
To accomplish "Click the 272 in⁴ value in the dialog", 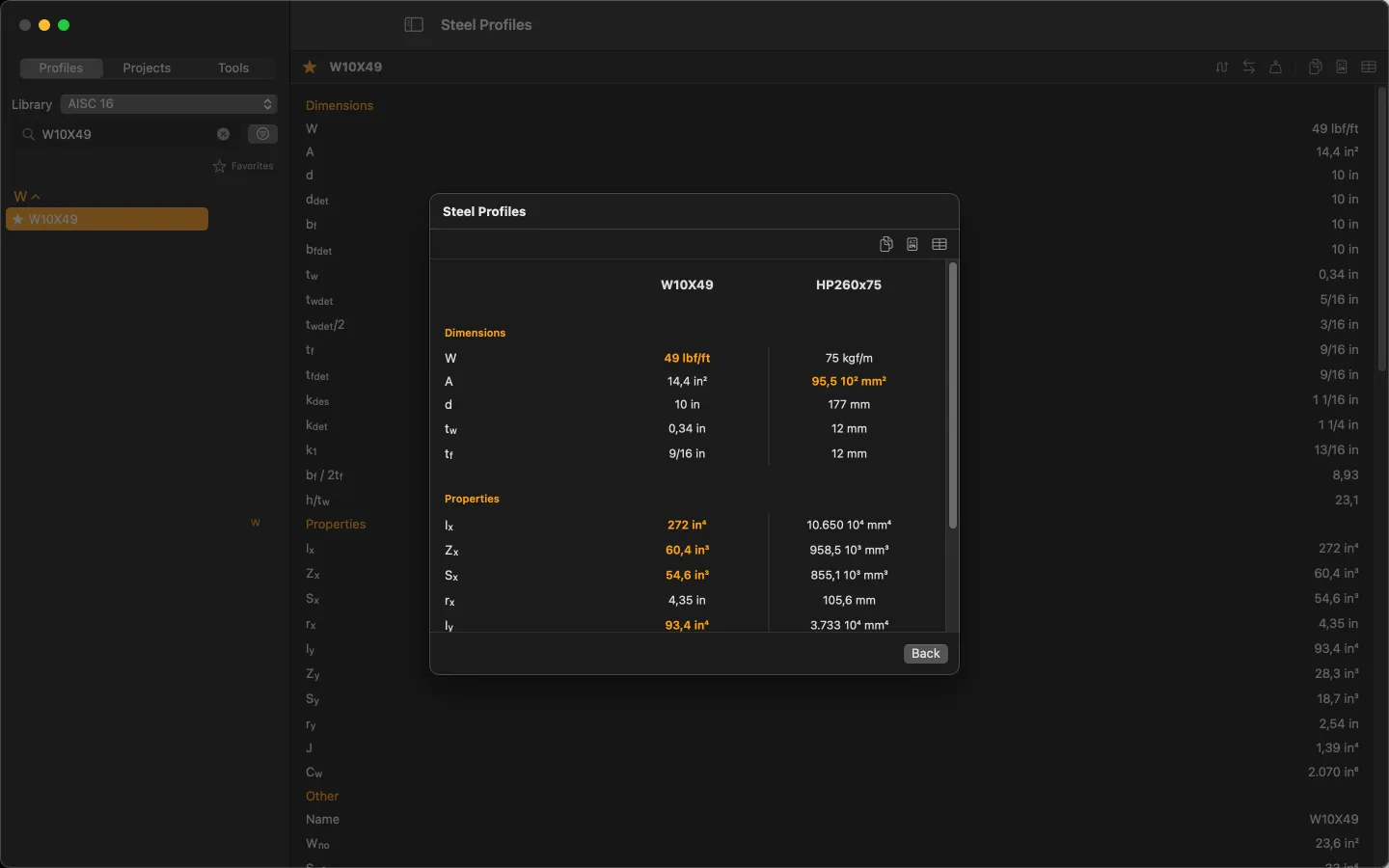I will tap(687, 525).
